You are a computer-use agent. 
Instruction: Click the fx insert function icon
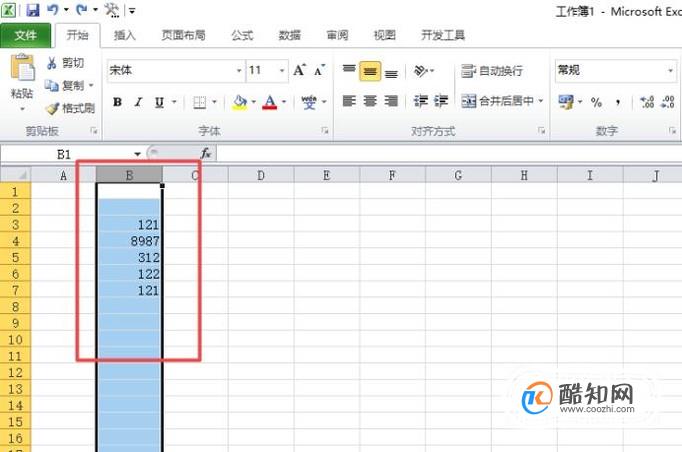pyautogui.click(x=206, y=154)
